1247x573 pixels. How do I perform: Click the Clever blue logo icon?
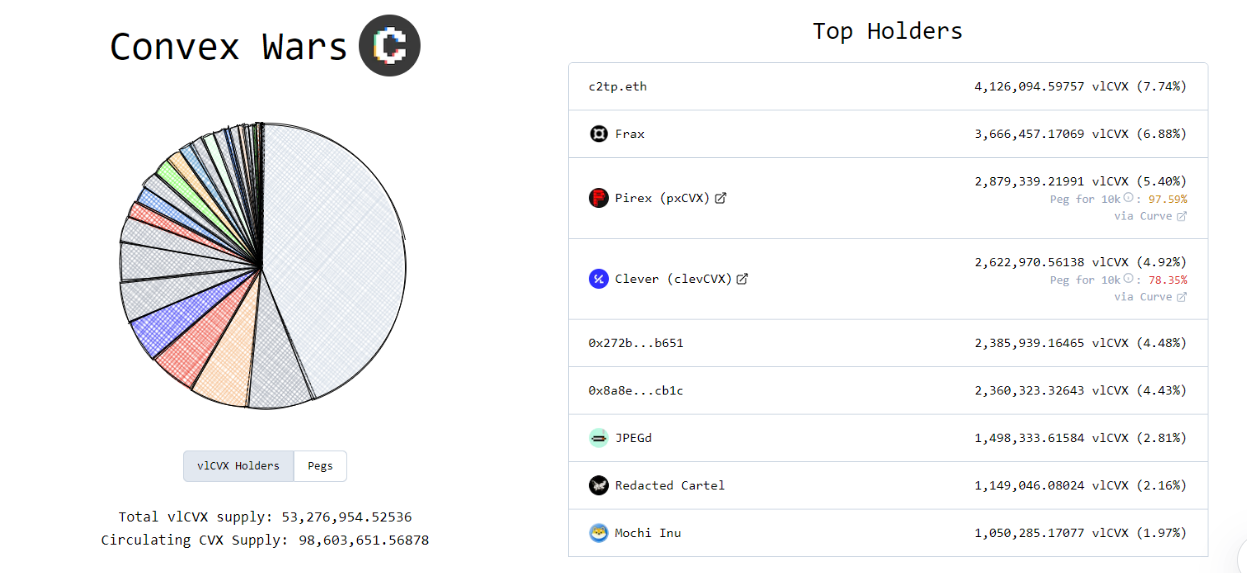(x=598, y=279)
